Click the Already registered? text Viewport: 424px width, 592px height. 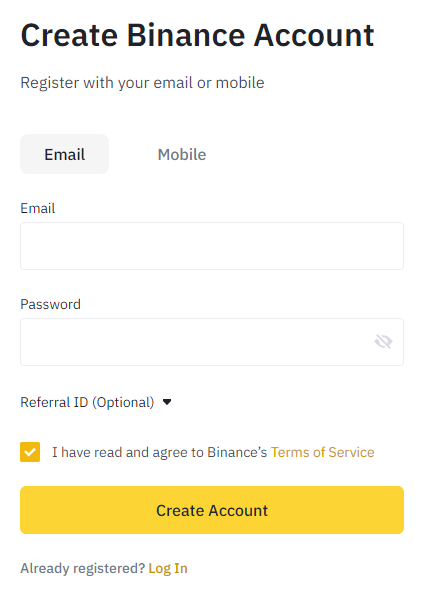click(x=83, y=568)
